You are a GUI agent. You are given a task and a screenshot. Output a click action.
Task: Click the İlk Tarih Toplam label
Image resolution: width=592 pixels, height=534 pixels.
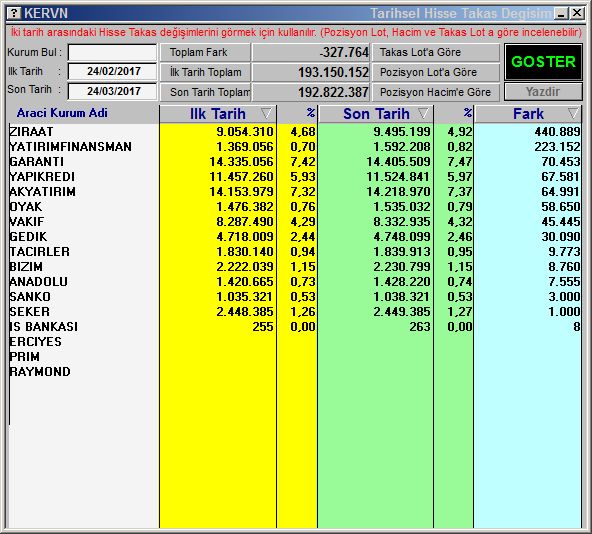pyautogui.click(x=205, y=72)
